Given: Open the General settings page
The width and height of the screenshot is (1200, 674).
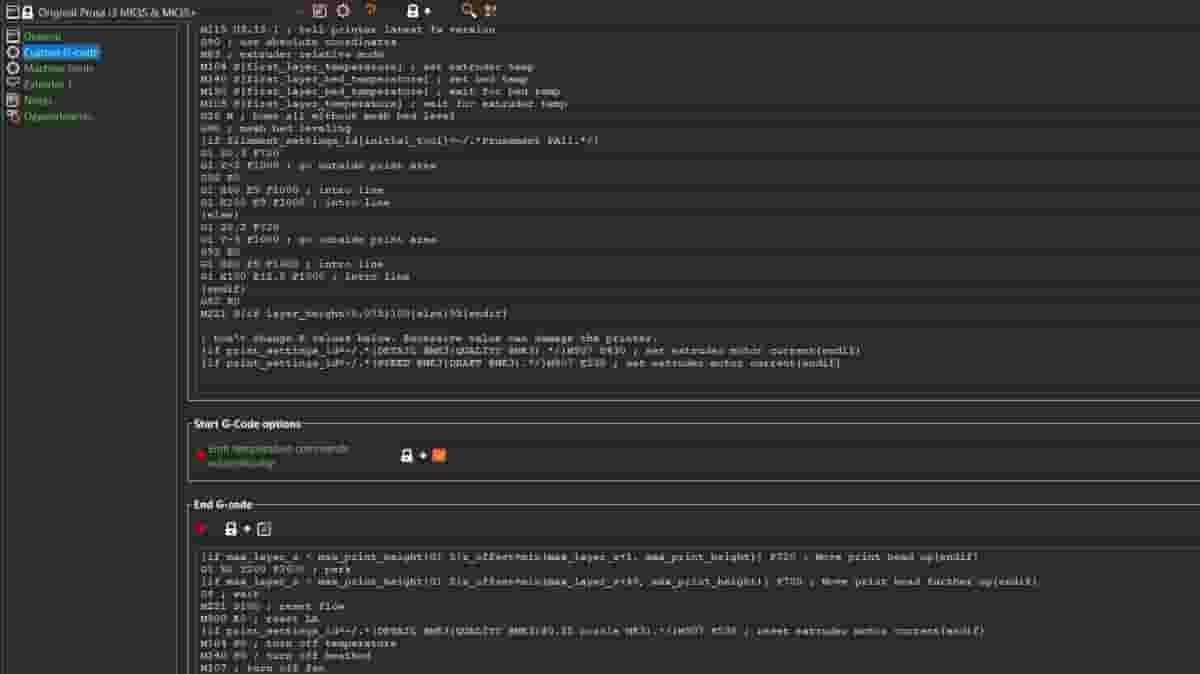Looking at the screenshot, I should click(42, 37).
